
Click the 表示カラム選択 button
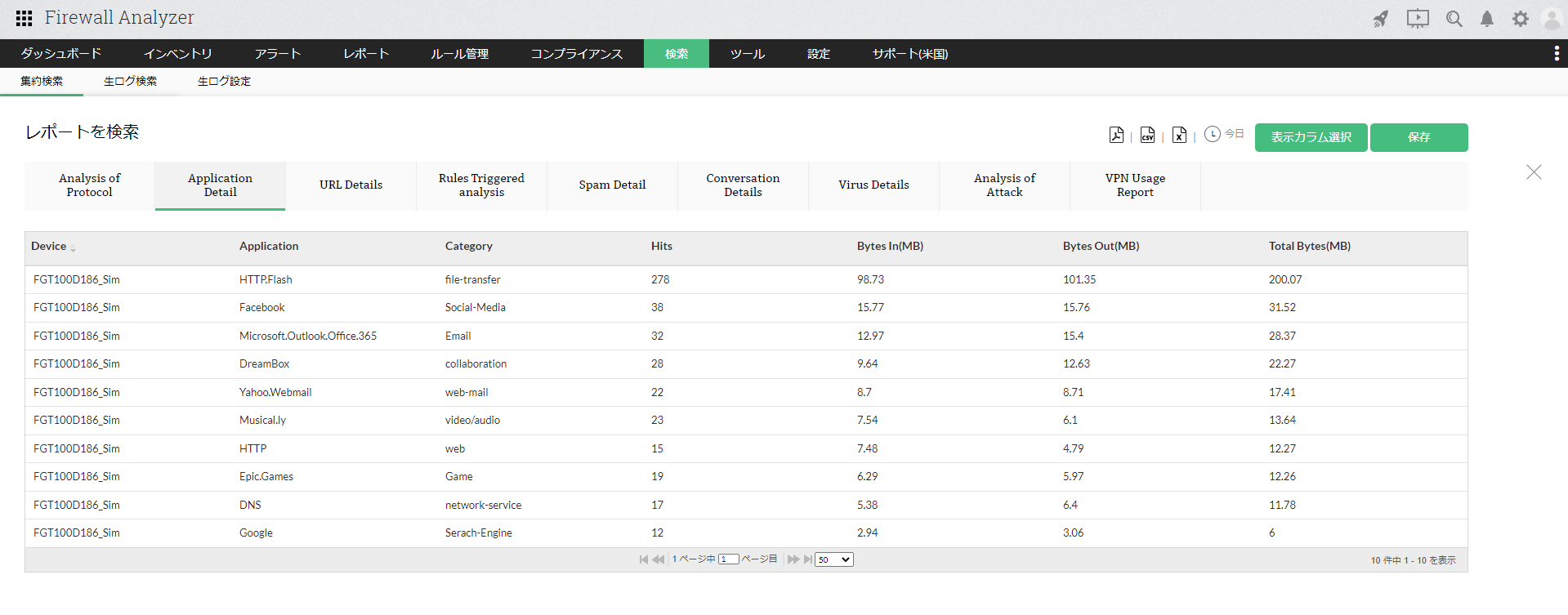pyautogui.click(x=1311, y=137)
